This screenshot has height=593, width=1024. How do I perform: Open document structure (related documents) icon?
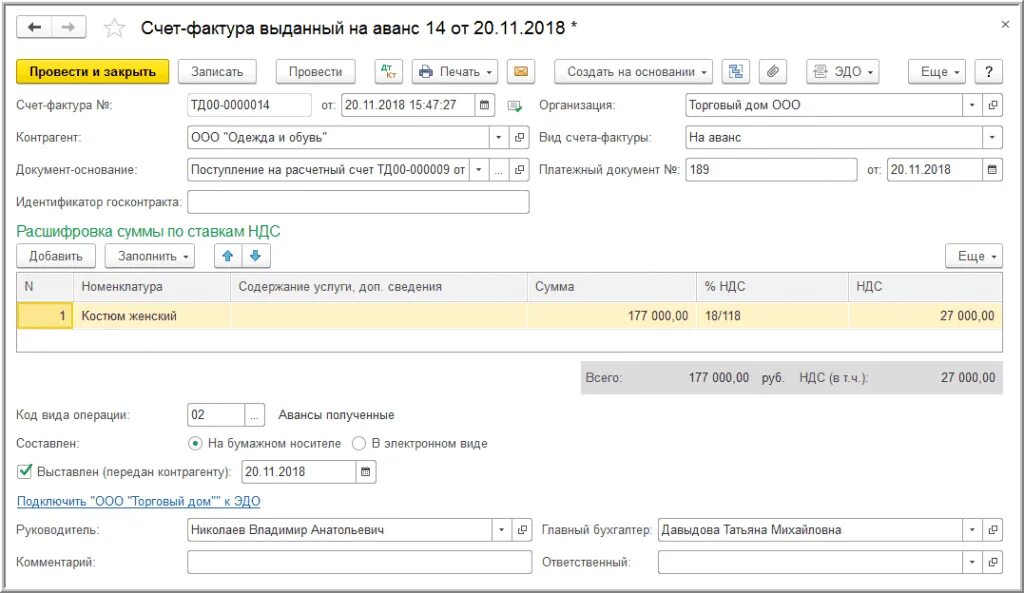(735, 72)
